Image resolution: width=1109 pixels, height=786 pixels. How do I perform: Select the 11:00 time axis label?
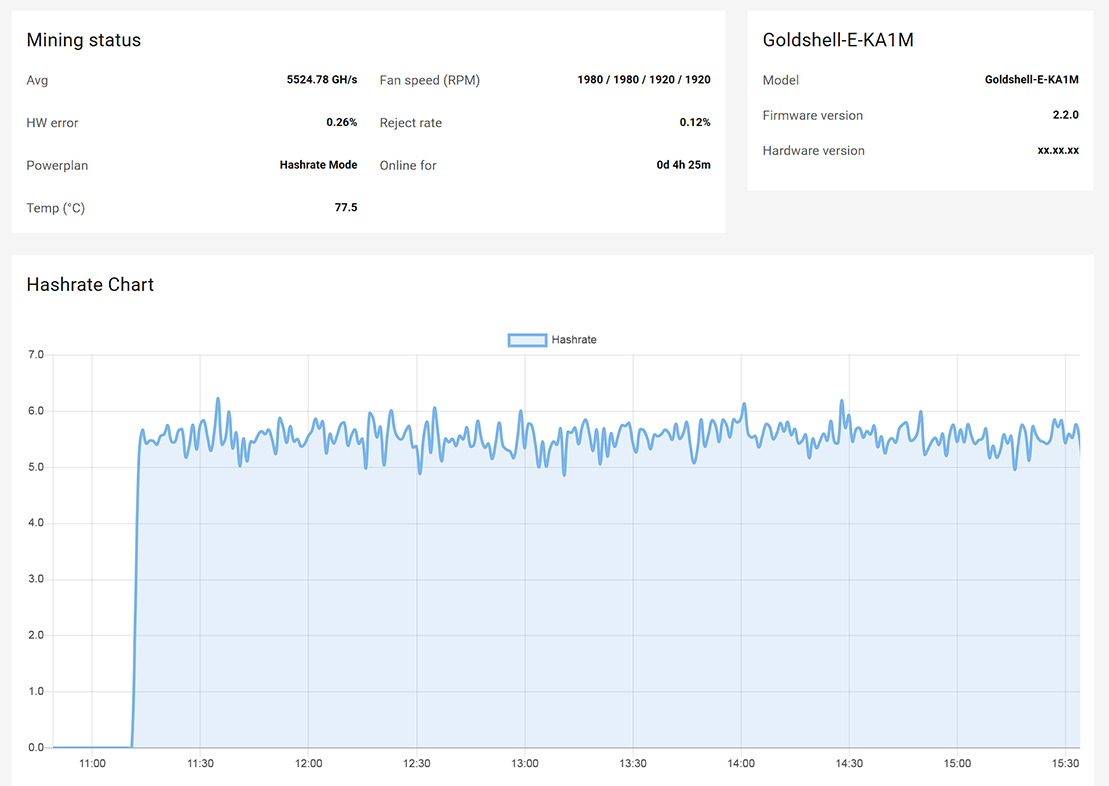coord(92,764)
